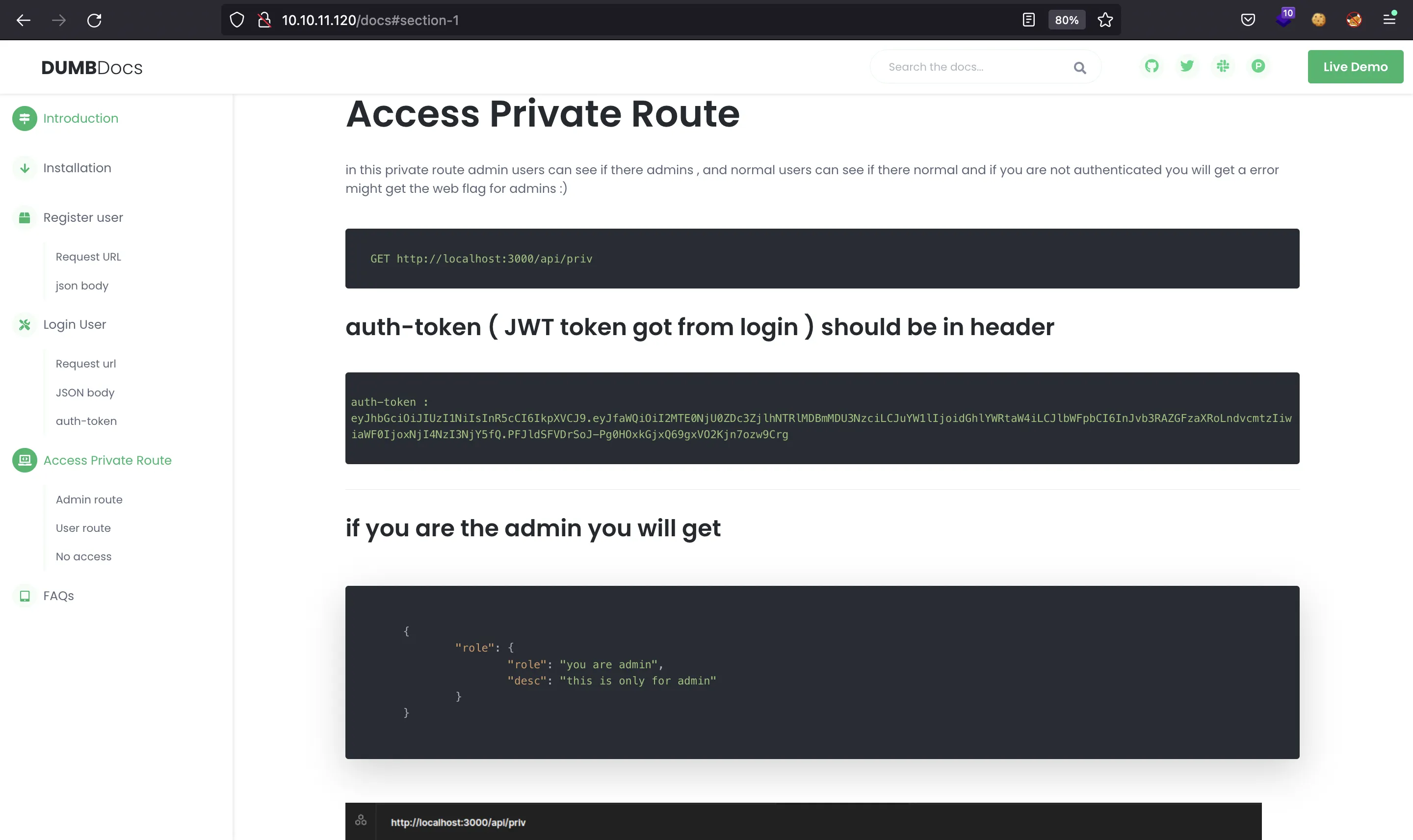This screenshot has height=840, width=1413.
Task: Select the User route sidebar item
Action: coord(83,528)
